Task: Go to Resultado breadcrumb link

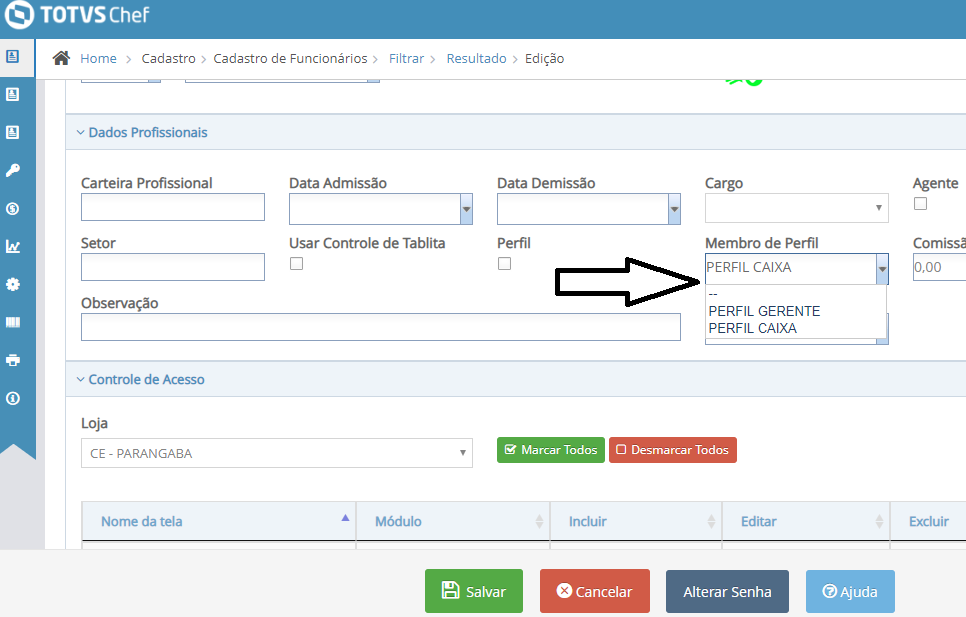Action: [476, 58]
